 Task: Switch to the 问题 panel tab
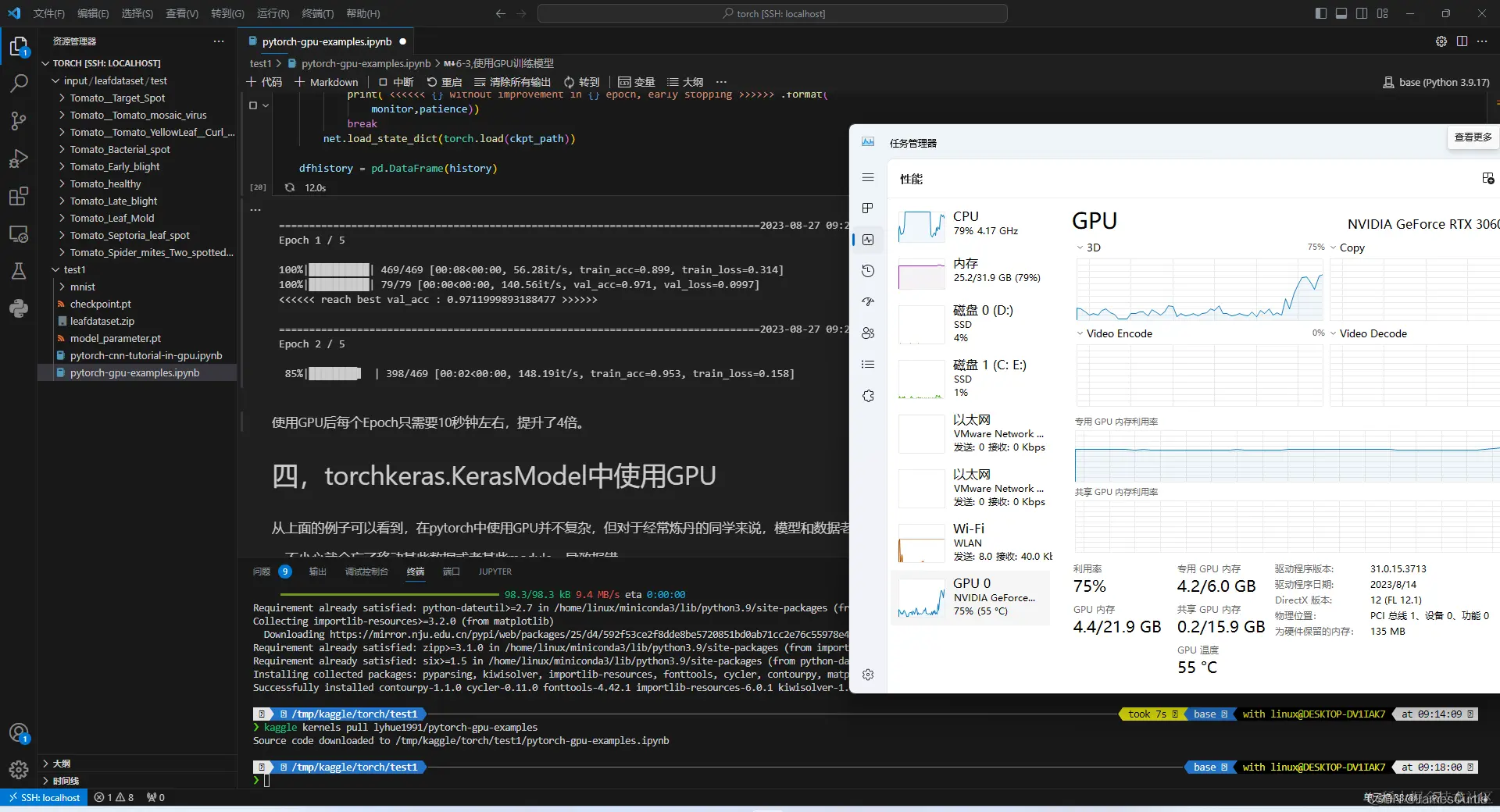click(x=262, y=572)
